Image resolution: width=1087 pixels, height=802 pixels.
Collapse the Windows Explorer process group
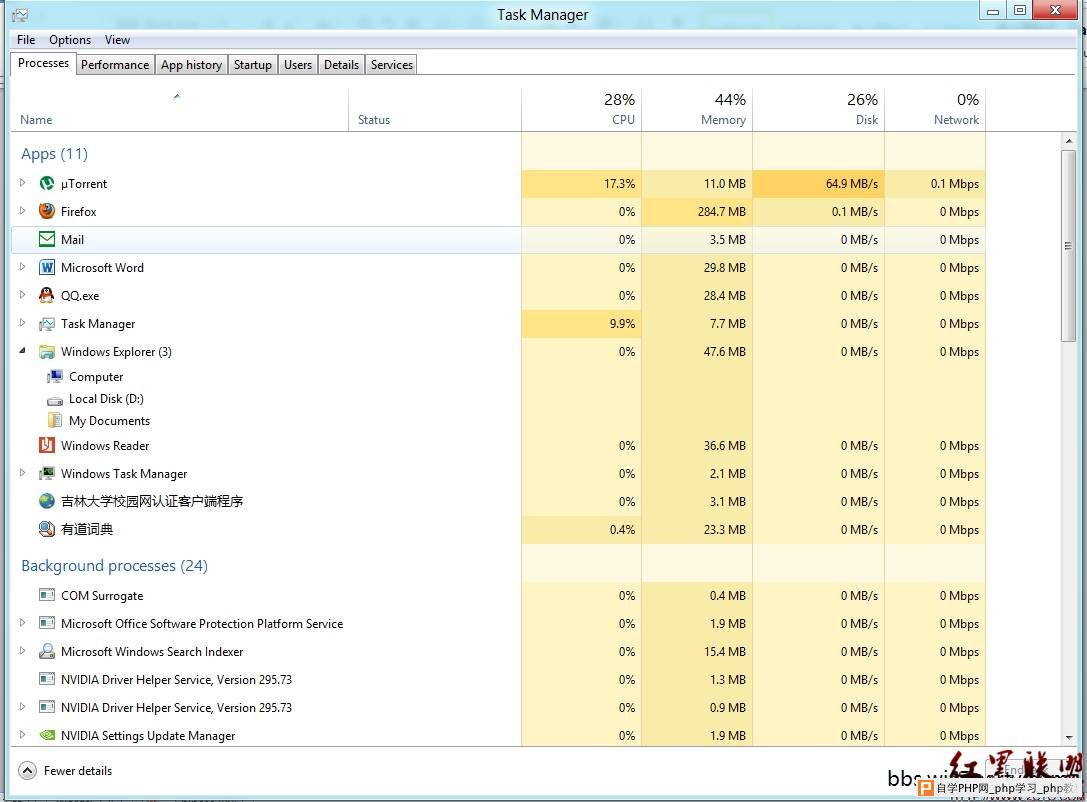[23, 352]
